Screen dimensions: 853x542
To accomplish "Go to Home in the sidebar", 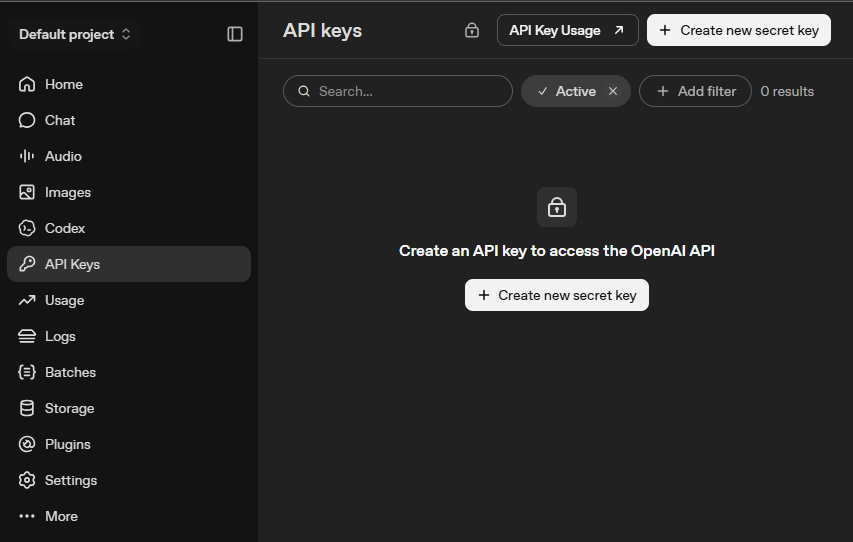I will click(x=64, y=84).
